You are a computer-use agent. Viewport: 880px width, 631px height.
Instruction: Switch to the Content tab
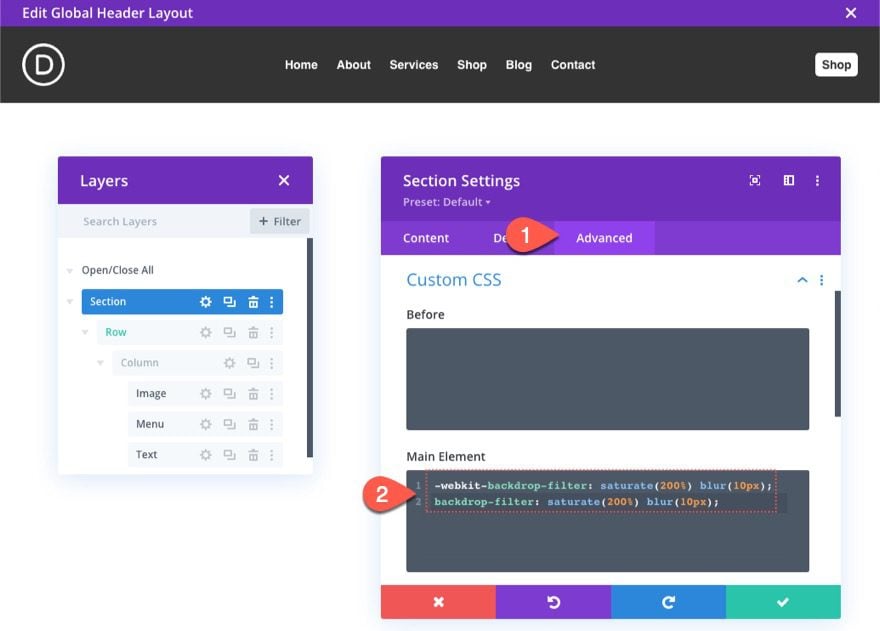tap(426, 238)
